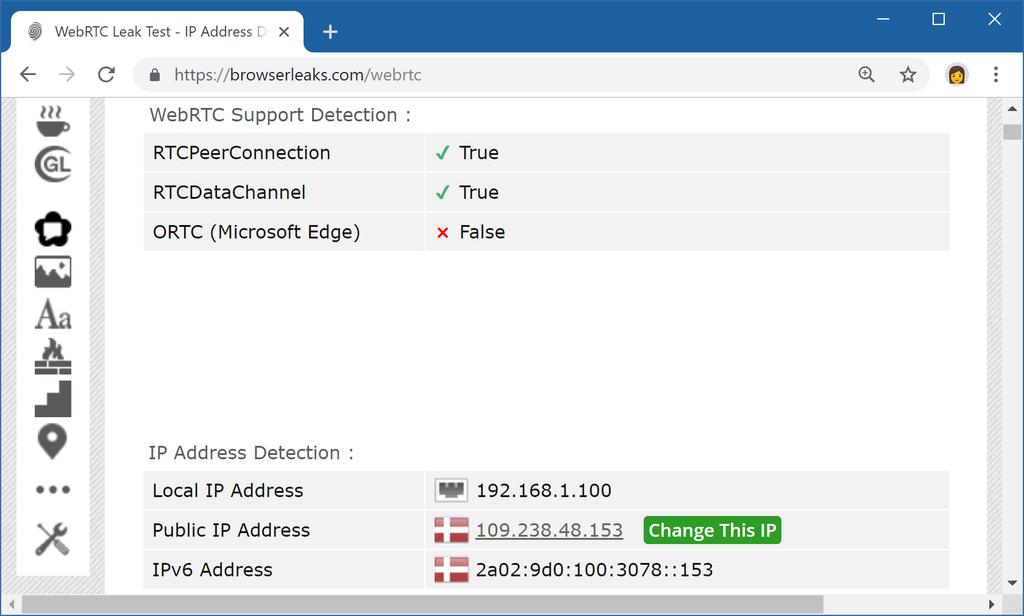Open the Chrome three-dot menu
This screenshot has width=1024, height=616.
coord(996,74)
